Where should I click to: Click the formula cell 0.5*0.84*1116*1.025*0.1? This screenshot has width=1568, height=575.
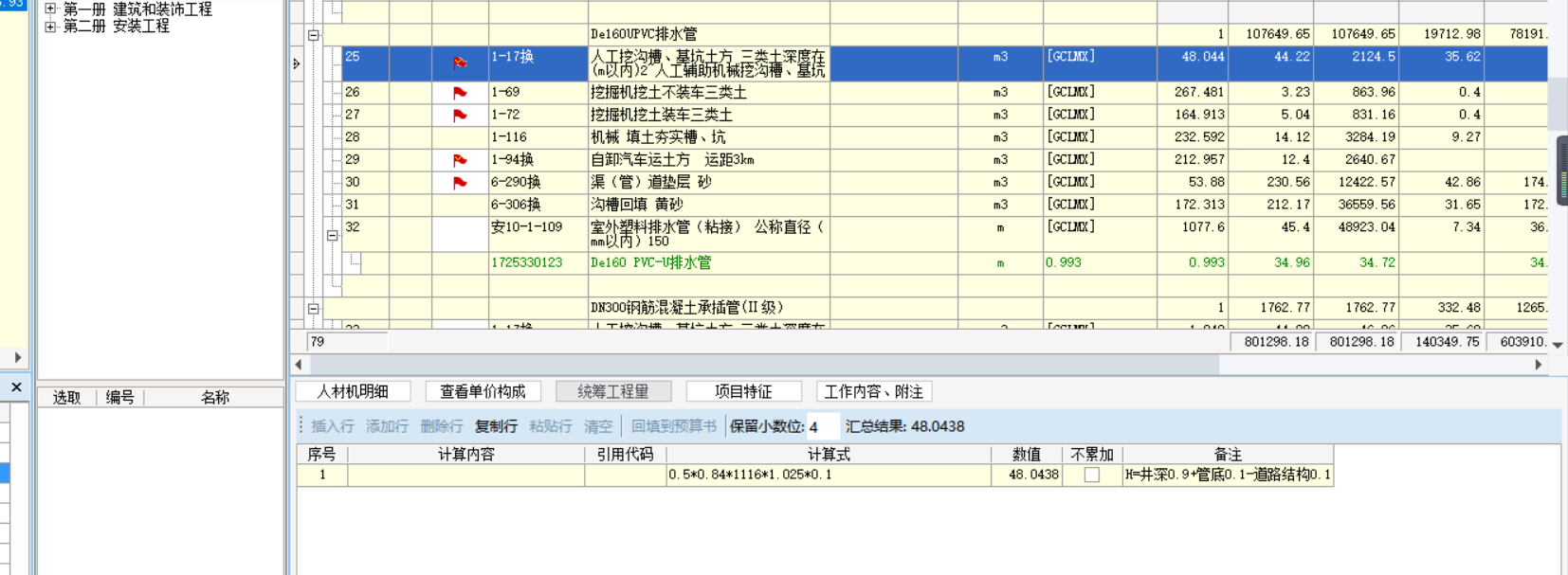[x=829, y=475]
